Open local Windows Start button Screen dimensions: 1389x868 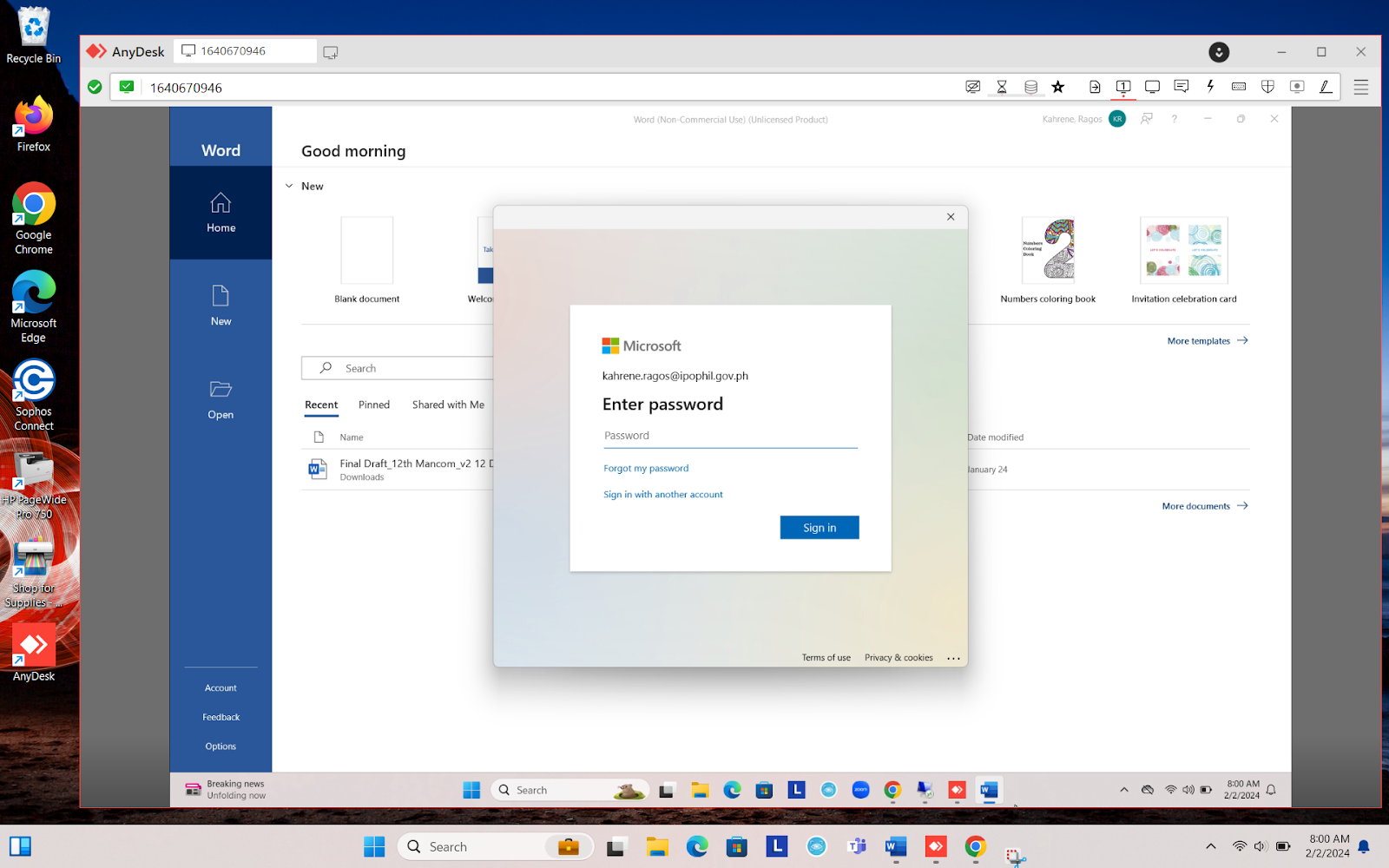[374, 846]
